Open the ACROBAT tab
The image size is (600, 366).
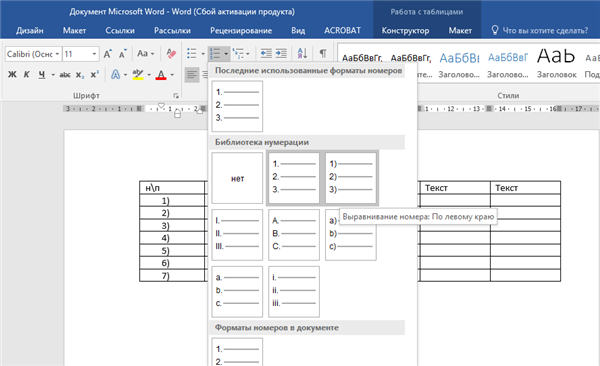tap(342, 31)
